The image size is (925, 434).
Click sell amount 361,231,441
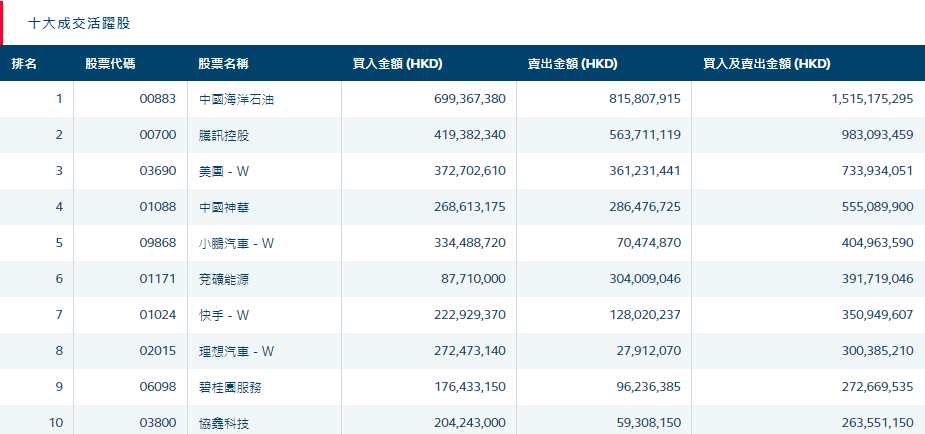[x=645, y=171]
